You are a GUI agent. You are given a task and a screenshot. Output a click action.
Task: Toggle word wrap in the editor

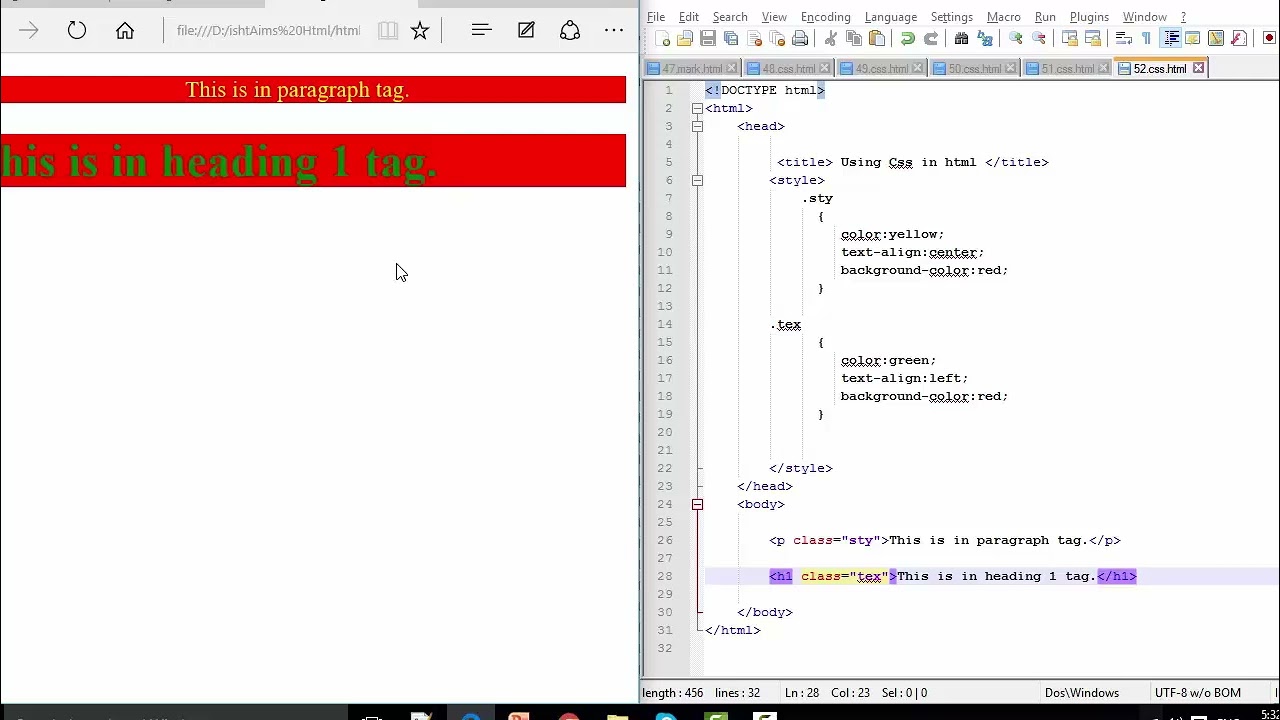pyautogui.click(x=1123, y=38)
